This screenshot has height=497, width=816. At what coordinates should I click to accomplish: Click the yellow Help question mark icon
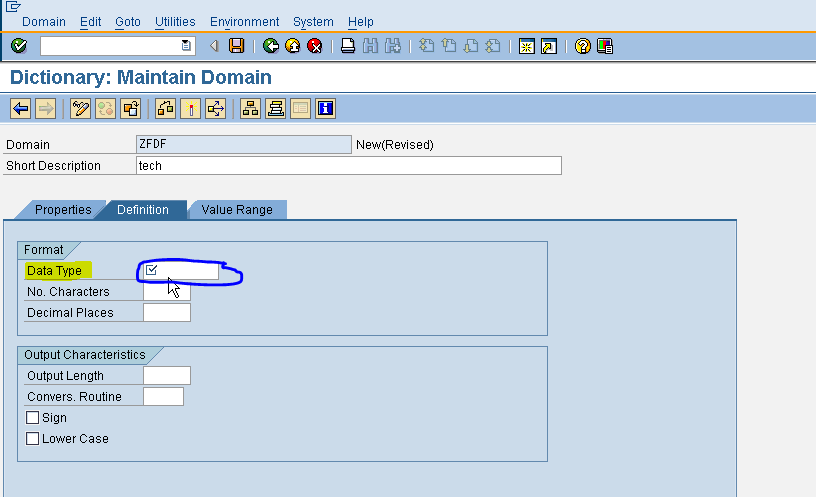coord(583,46)
